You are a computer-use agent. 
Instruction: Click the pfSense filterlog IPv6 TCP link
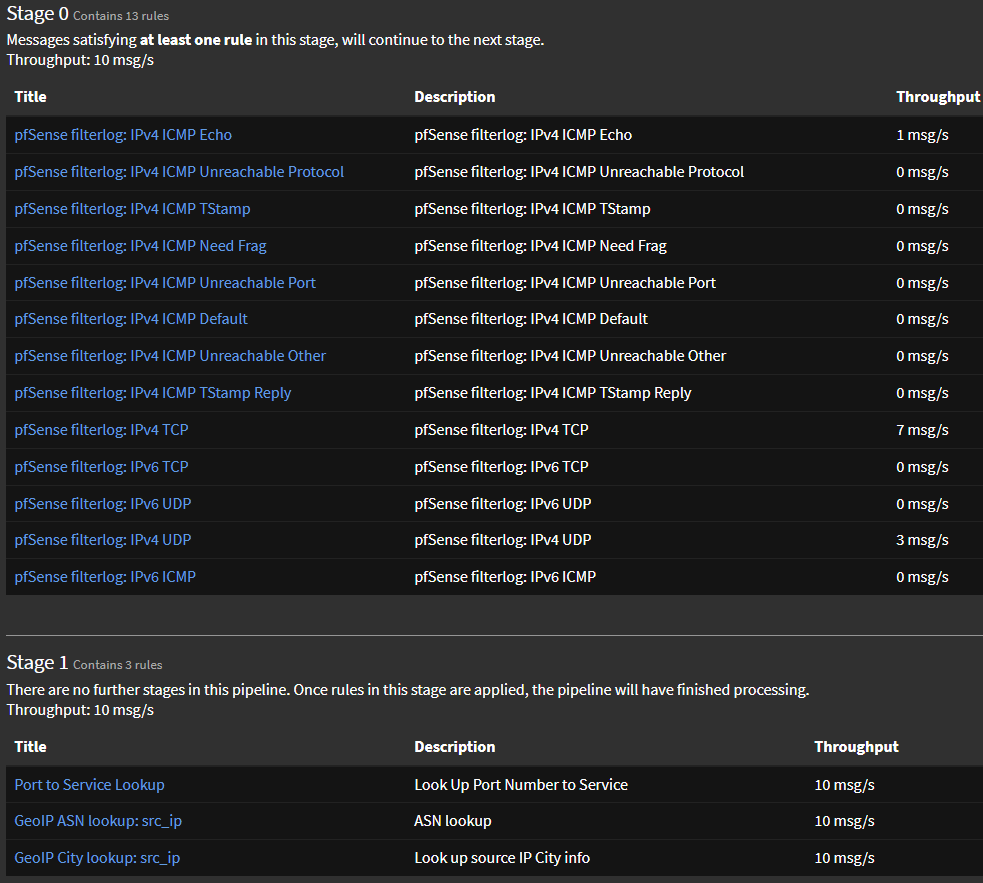[x=101, y=467]
